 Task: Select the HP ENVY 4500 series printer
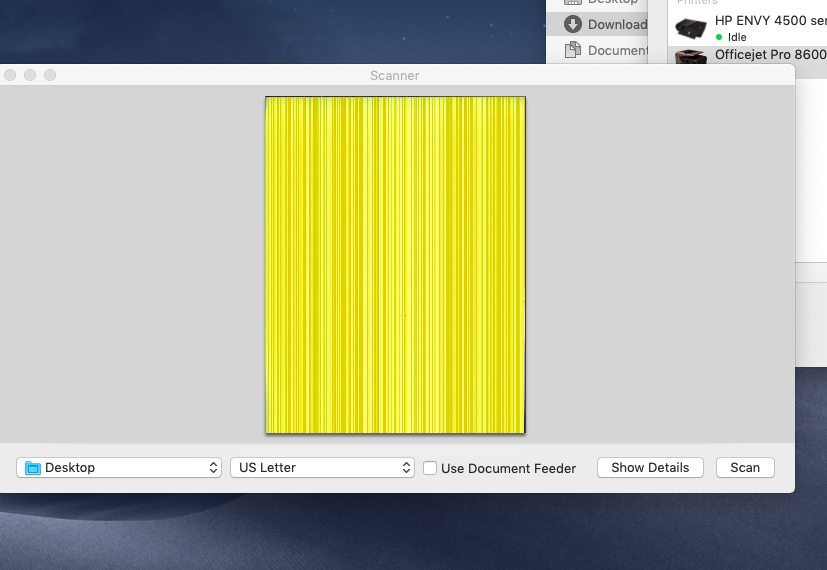[747, 28]
